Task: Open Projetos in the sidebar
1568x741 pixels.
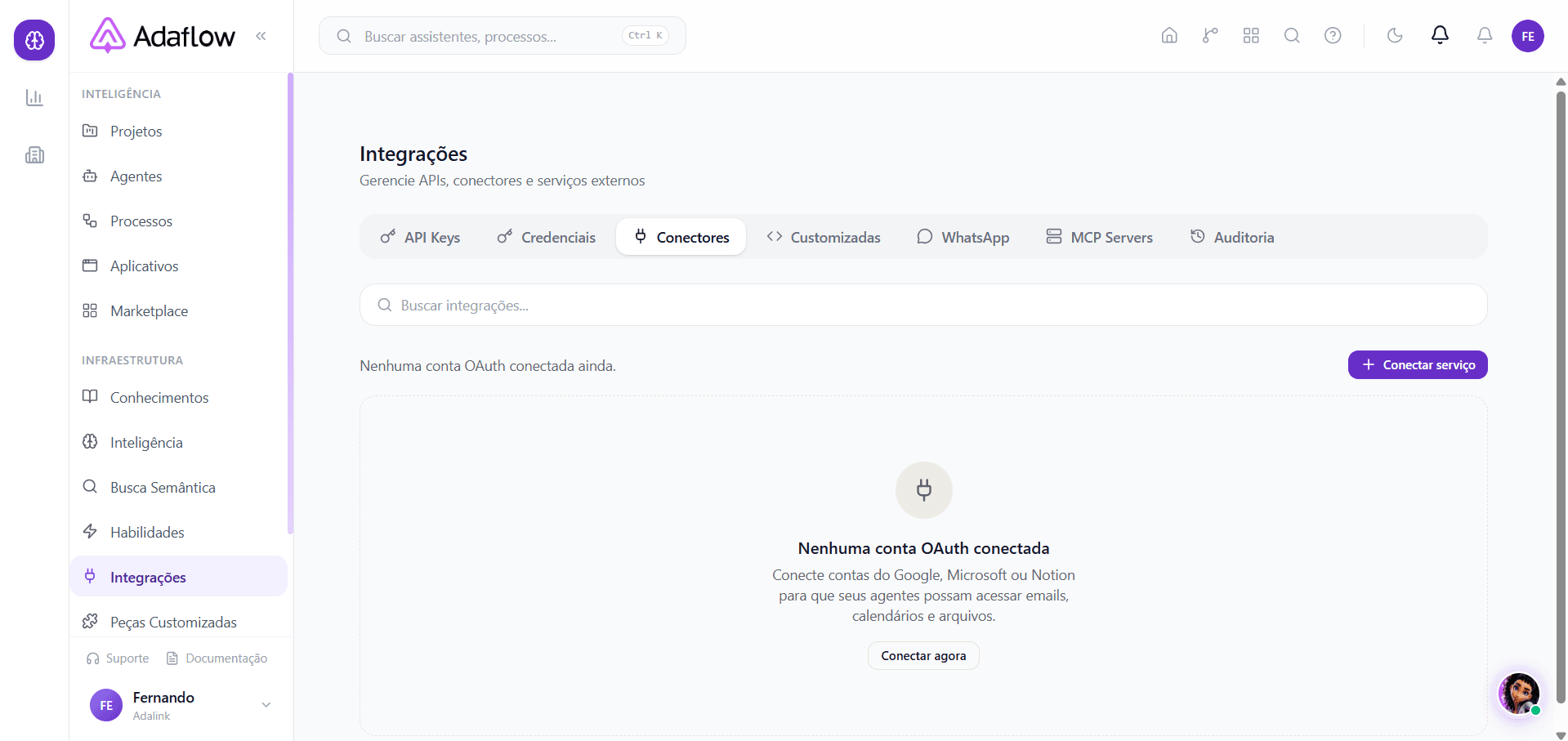Action: coord(178,132)
